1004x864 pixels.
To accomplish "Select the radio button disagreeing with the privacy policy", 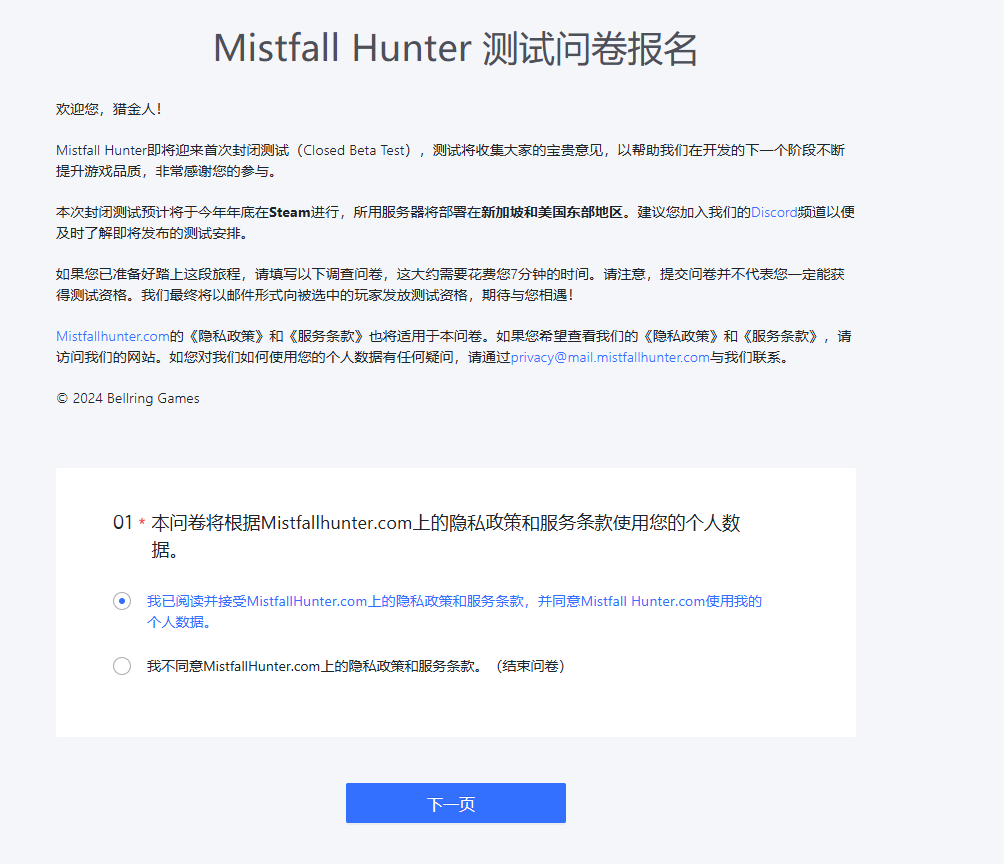I will [x=122, y=665].
